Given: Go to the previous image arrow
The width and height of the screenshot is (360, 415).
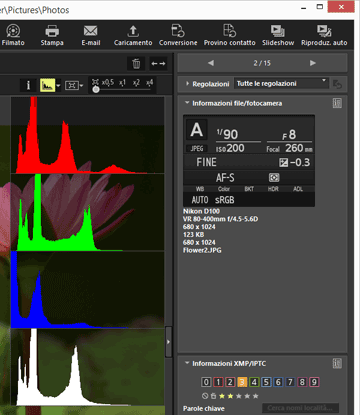Looking at the screenshot, I should (x=211, y=63).
